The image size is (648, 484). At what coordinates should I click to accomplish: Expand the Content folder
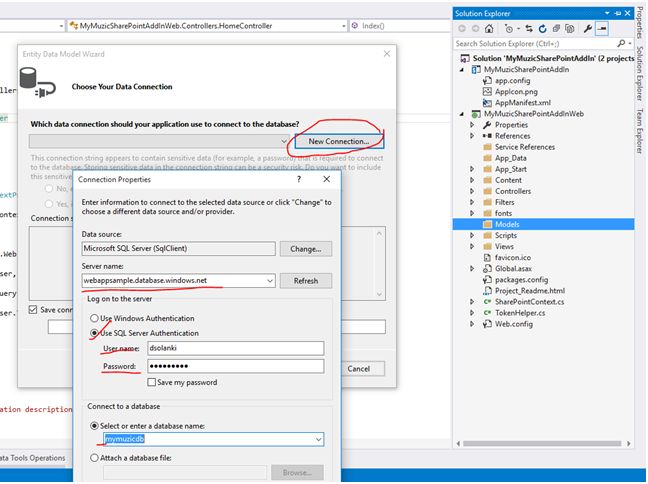[x=472, y=180]
